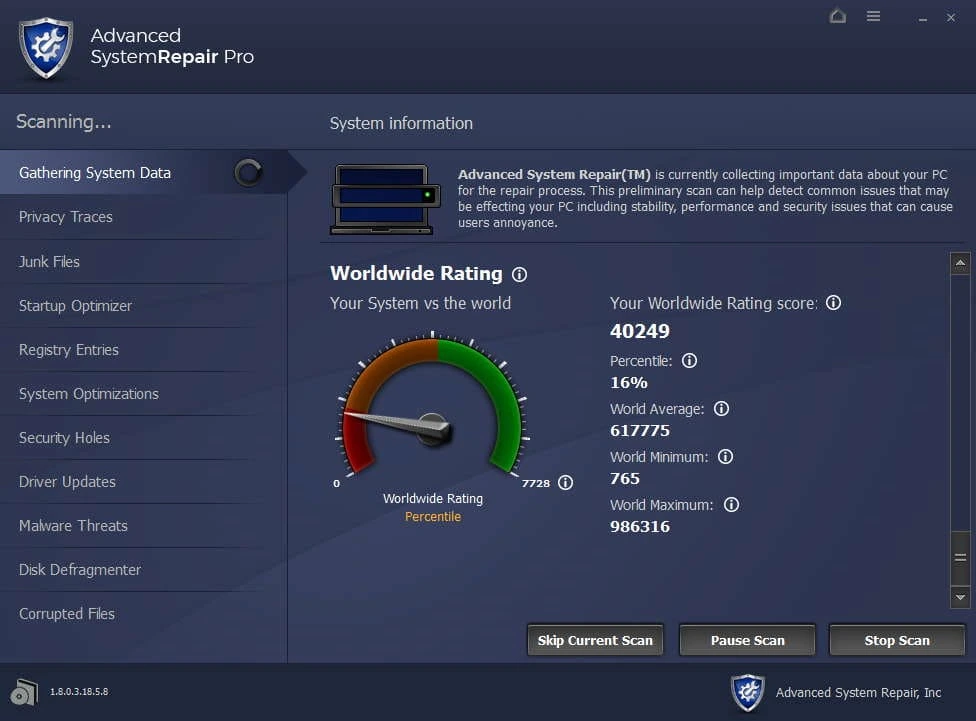Click info icon next to Percentile label
Viewport: 976px width, 721px height.
coord(689,360)
